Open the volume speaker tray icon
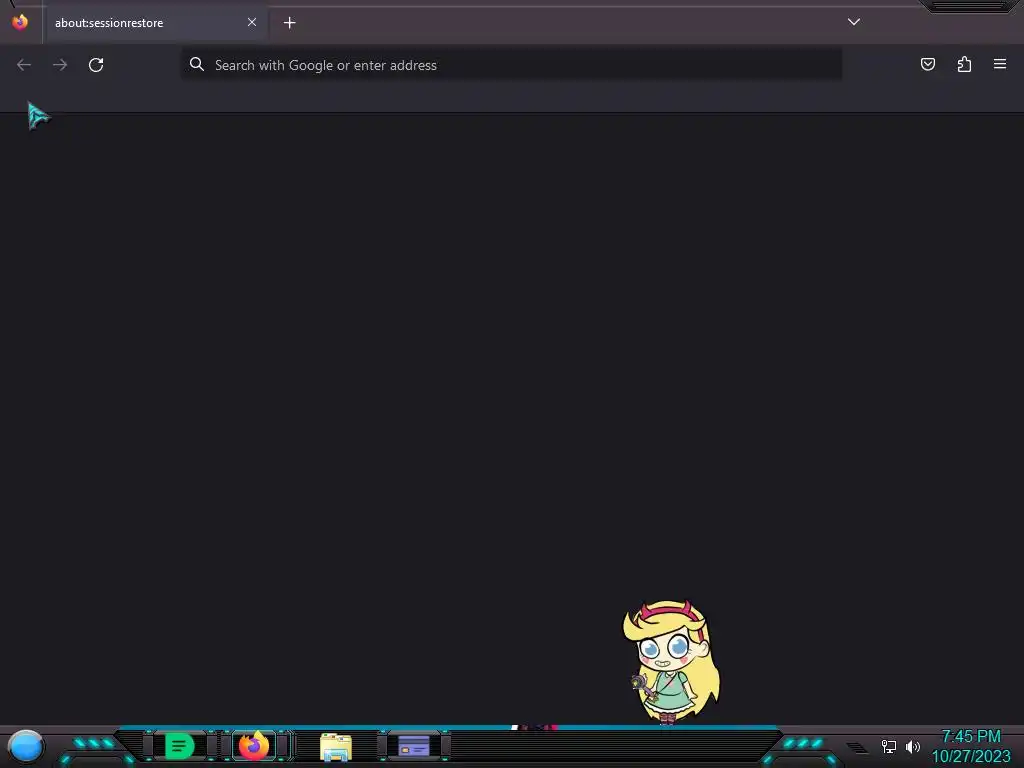1024x768 pixels. point(913,746)
